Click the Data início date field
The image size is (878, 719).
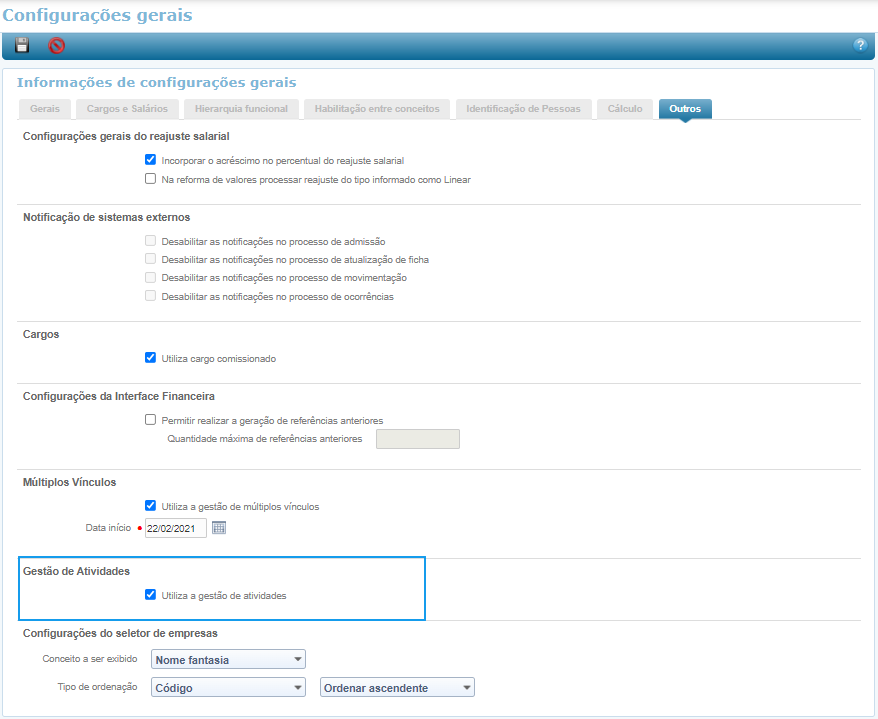pyautogui.click(x=175, y=528)
